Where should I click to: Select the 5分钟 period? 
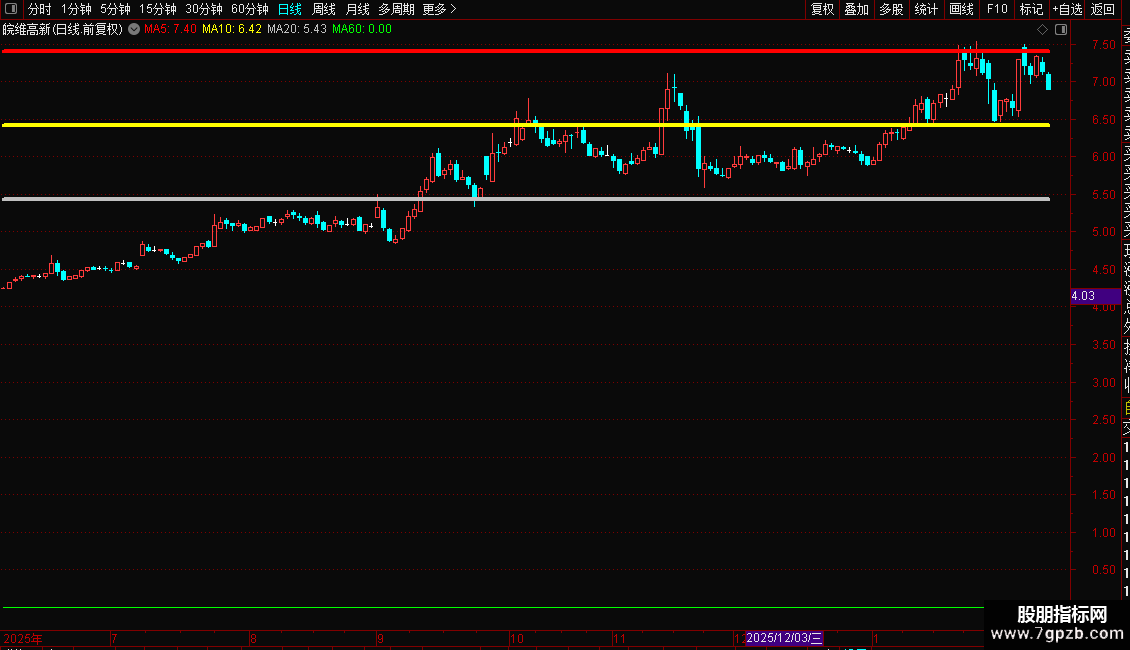tap(115, 9)
